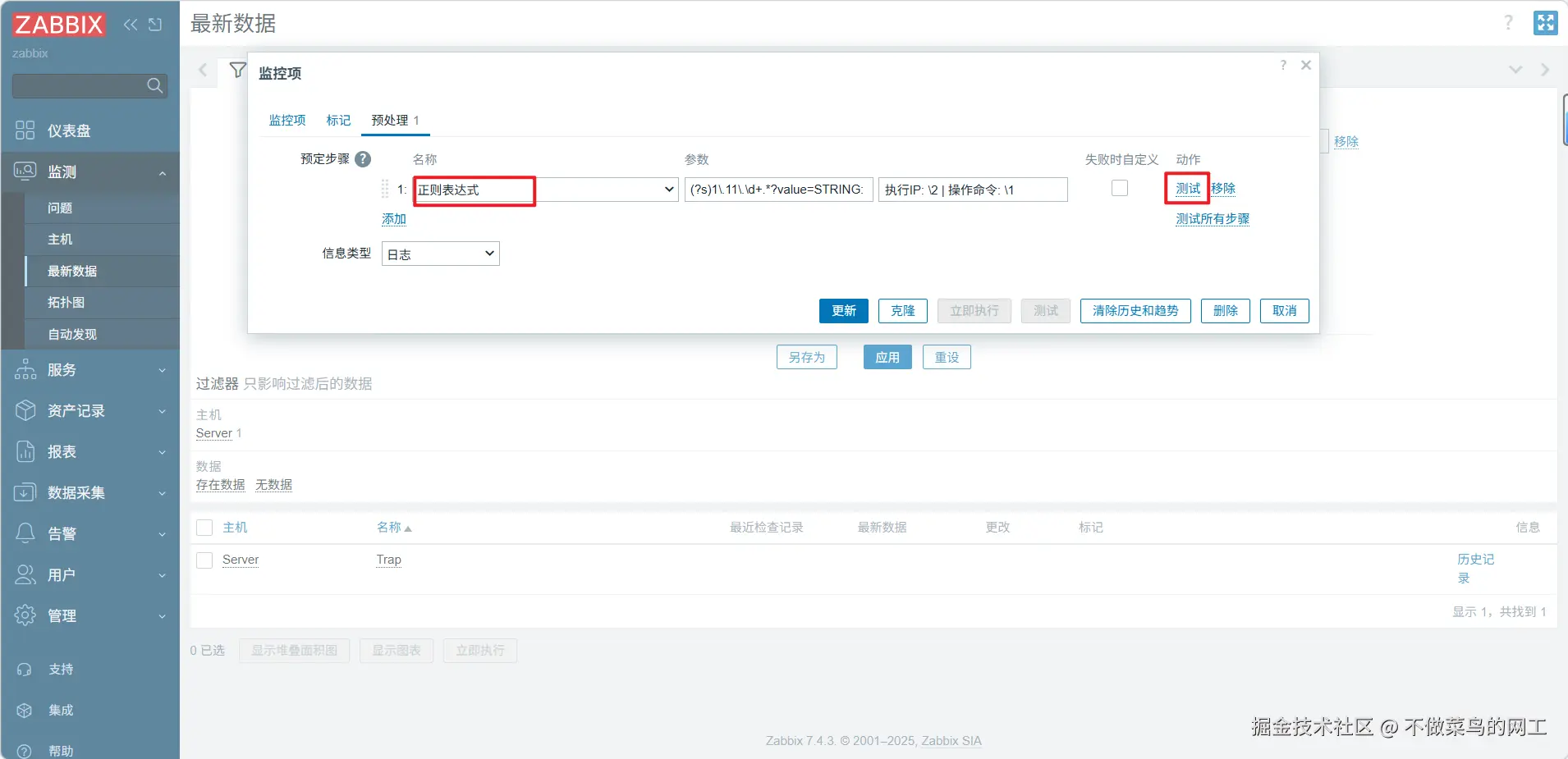The height and width of the screenshot is (759, 1568).
Task: Click the sidebar search magnifier icon
Action: click(x=154, y=85)
